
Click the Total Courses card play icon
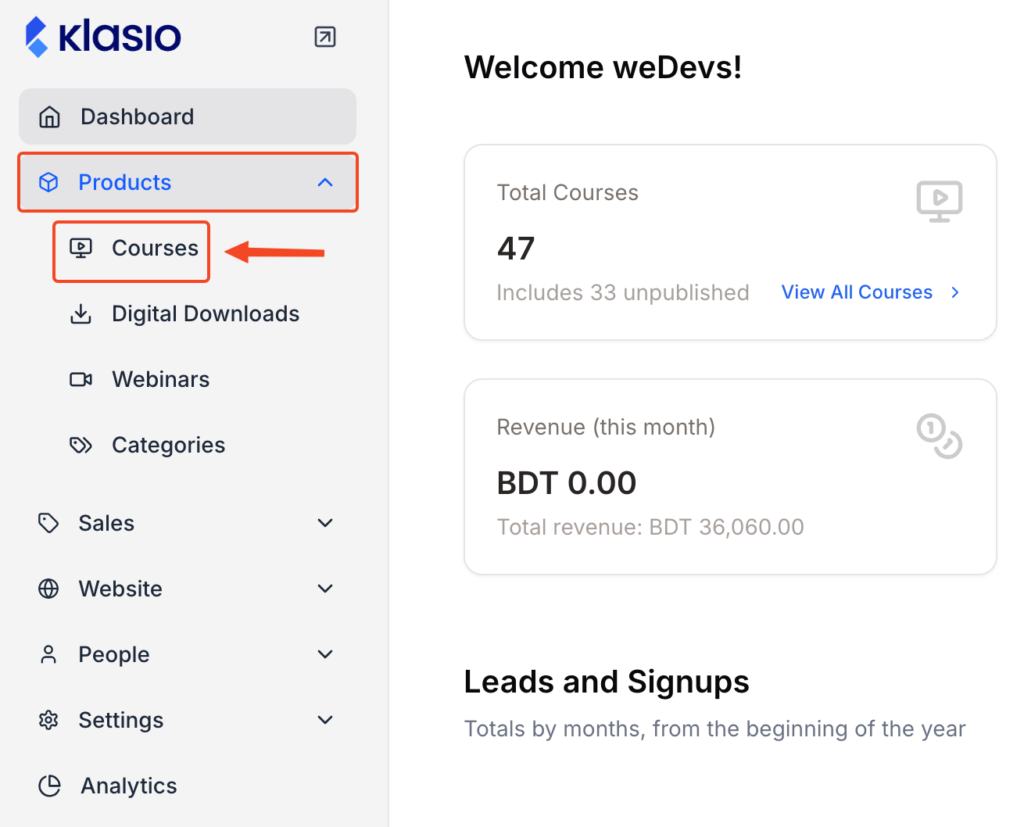(x=939, y=201)
